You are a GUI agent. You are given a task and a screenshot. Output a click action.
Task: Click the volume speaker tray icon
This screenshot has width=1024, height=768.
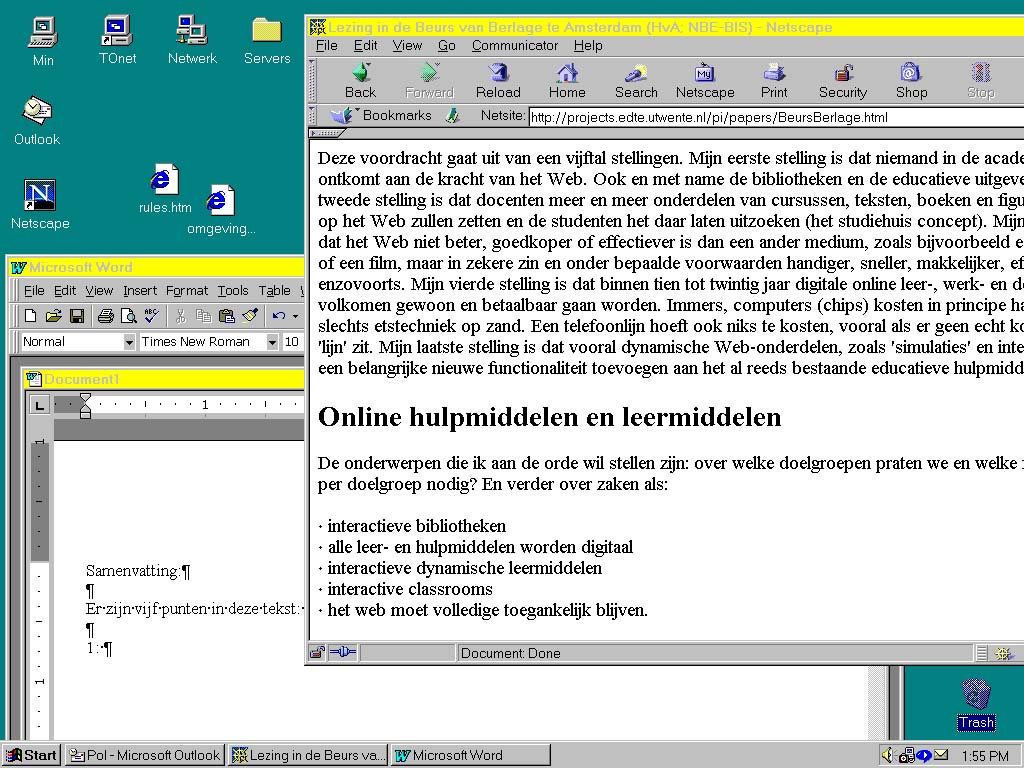[x=888, y=755]
